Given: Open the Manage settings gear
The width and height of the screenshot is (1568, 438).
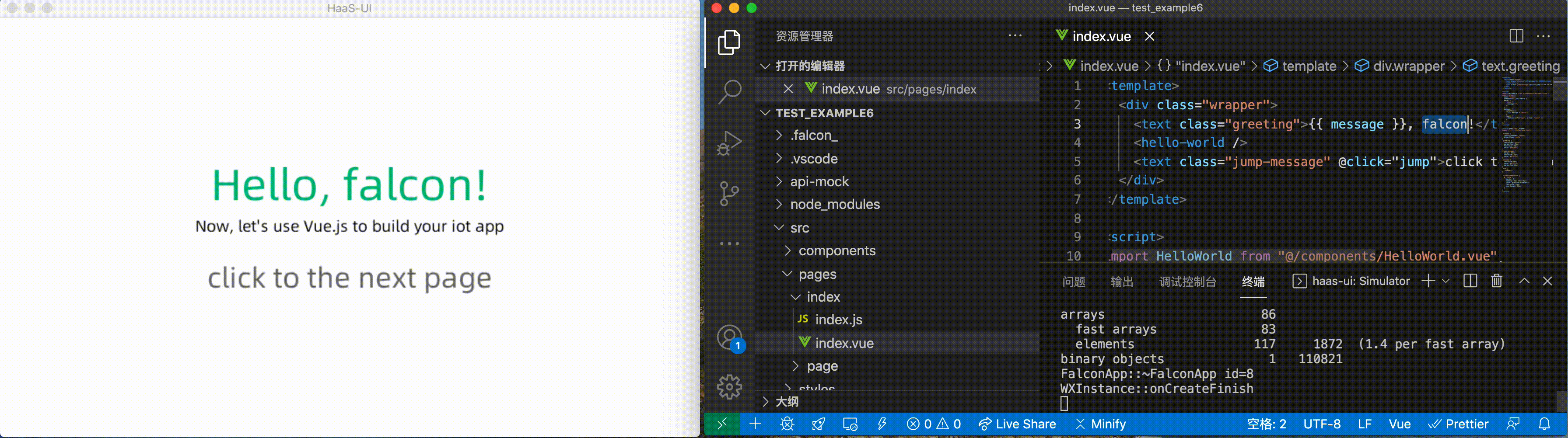Looking at the screenshot, I should [x=729, y=387].
